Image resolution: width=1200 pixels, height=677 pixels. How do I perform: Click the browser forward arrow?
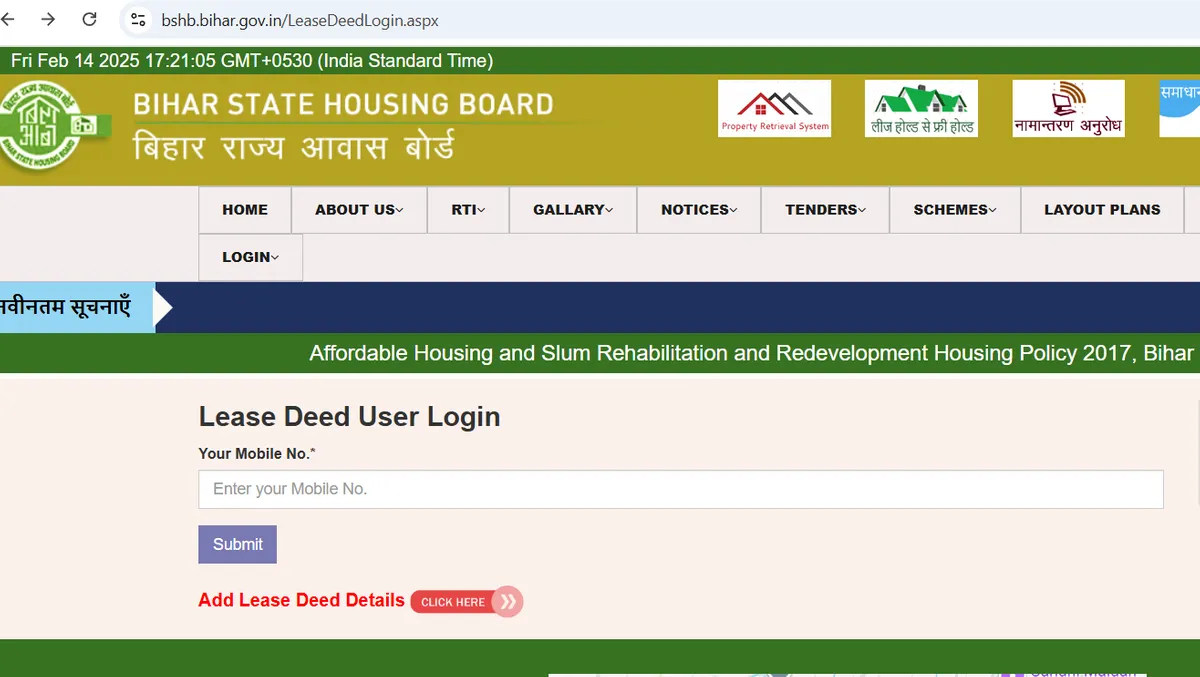coord(48,19)
